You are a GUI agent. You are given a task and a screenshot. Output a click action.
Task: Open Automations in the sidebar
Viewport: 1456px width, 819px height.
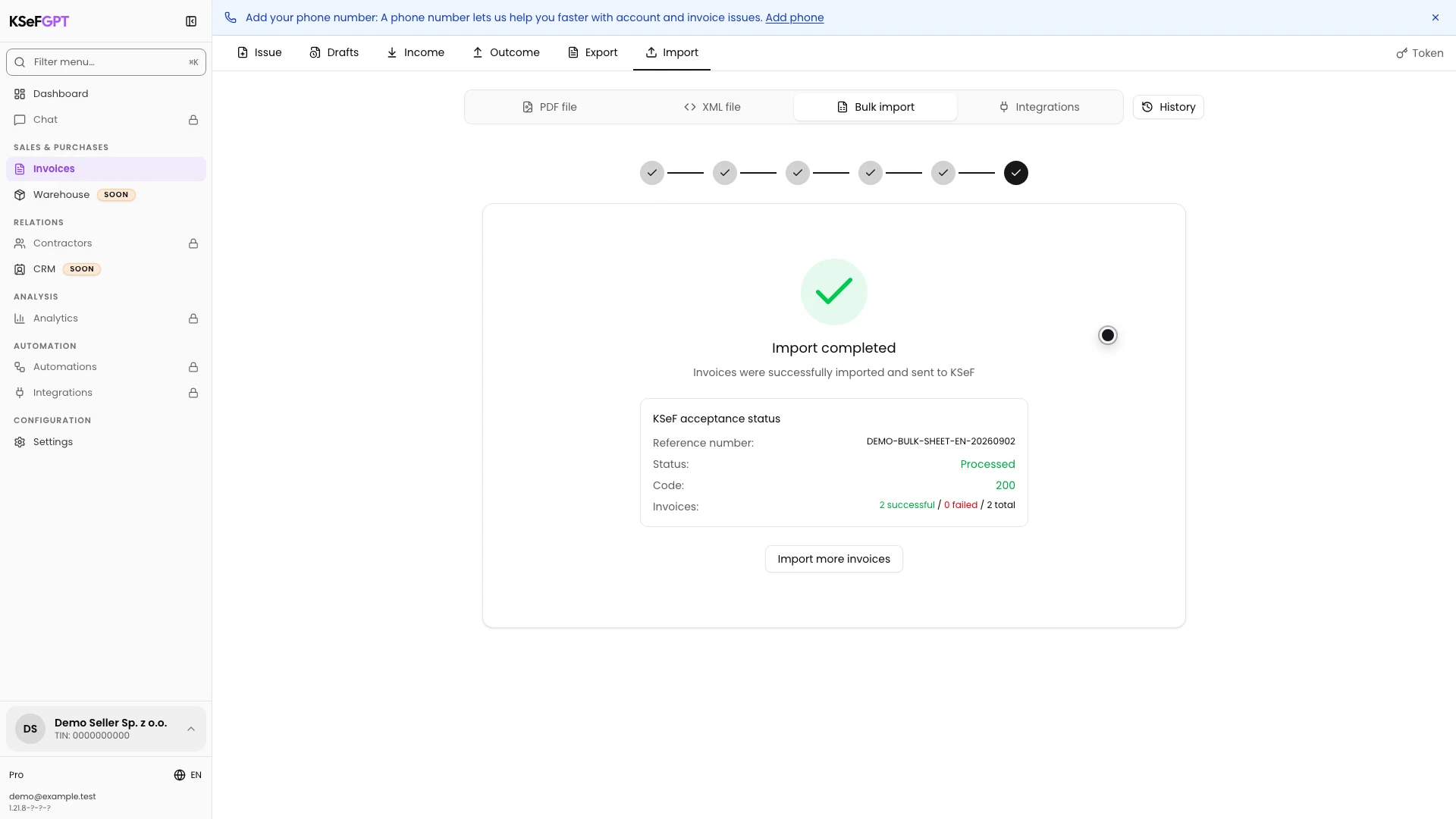coord(106,367)
